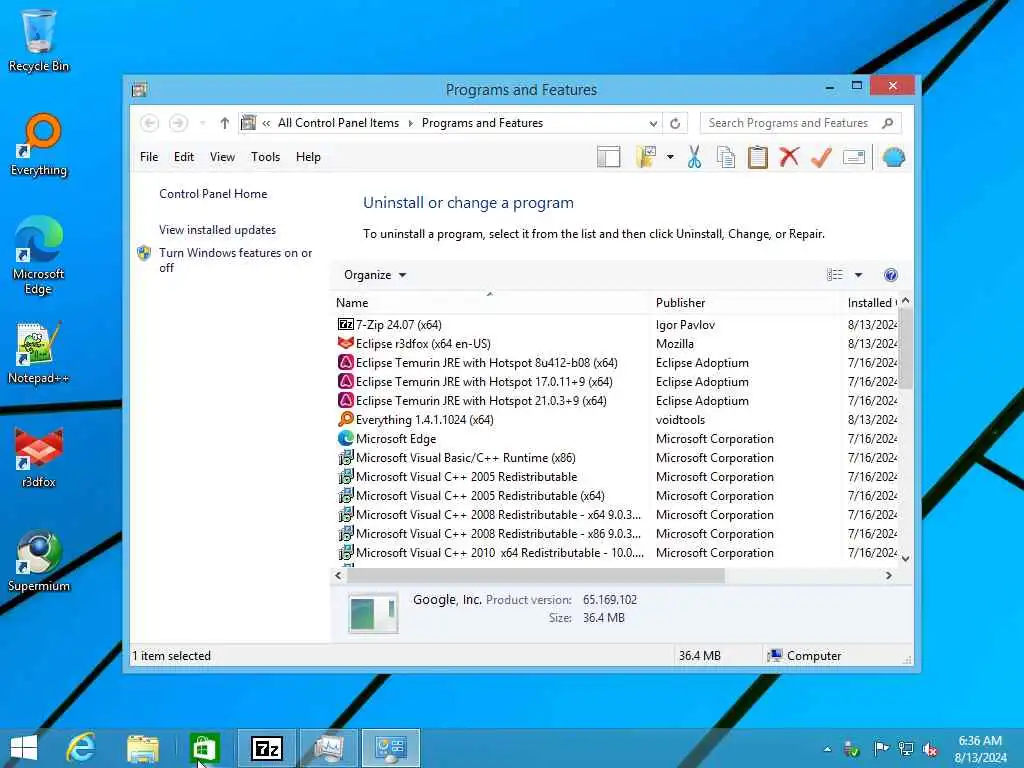This screenshot has width=1024, height=768.
Task: Expand the address bar history dropdown
Action: point(652,123)
